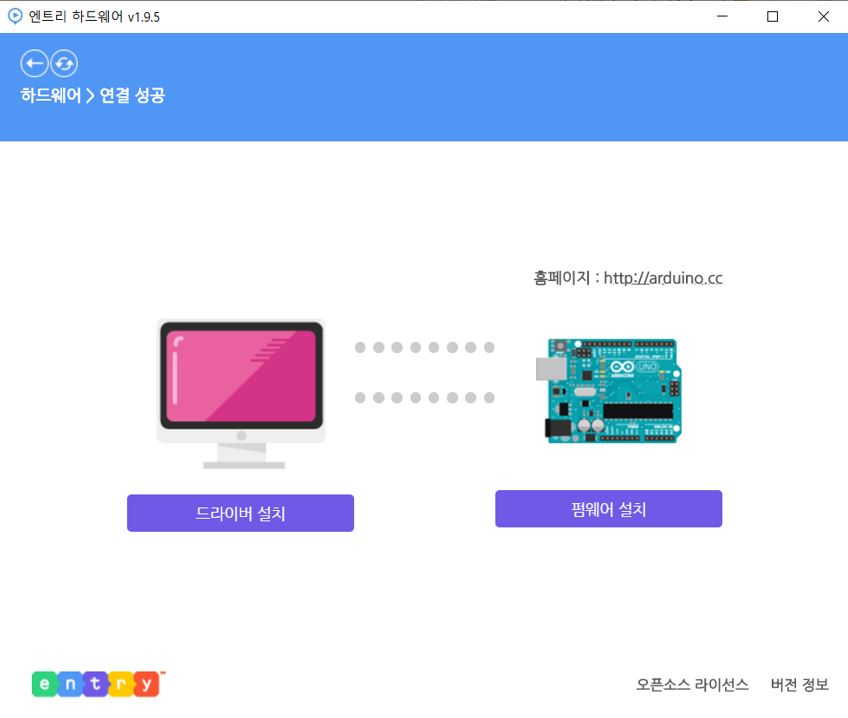The width and height of the screenshot is (848, 718).
Task: Open the http://arduino.cc homepage link
Action: point(663,278)
